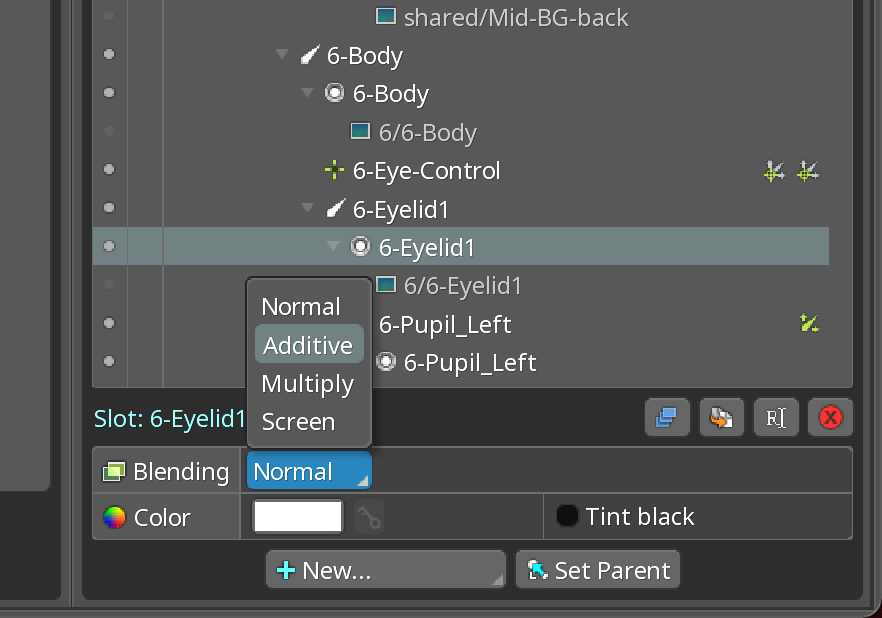Click the red Delete icon in the slot toolbar
The height and width of the screenshot is (618, 882).
tap(830, 417)
